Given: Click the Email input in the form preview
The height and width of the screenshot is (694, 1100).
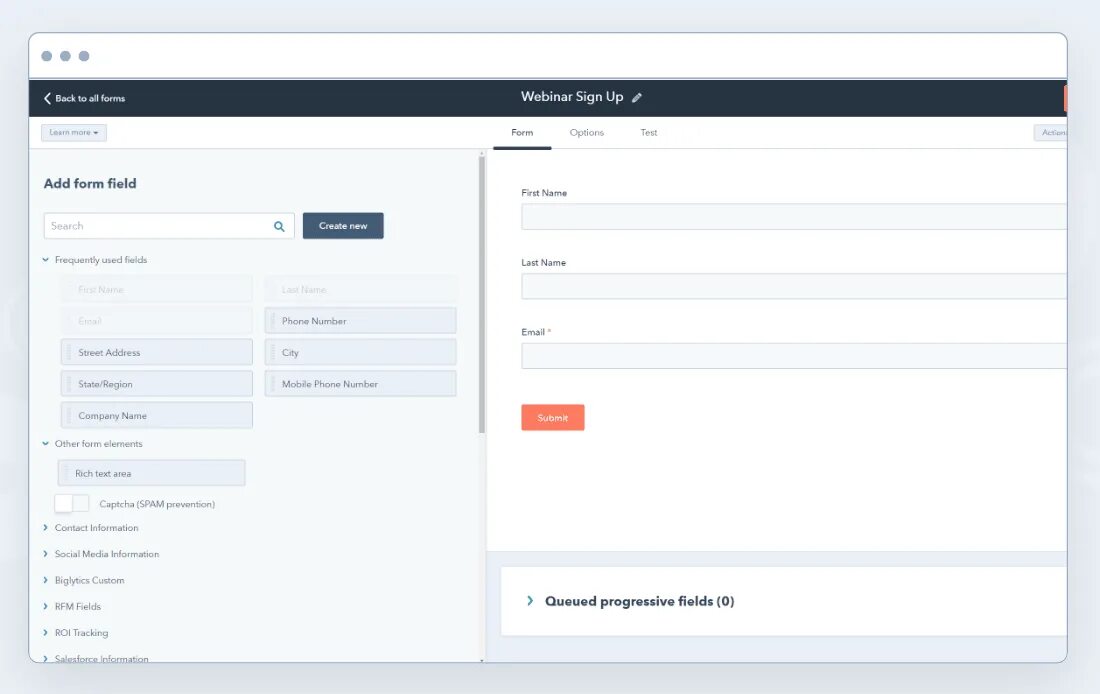Looking at the screenshot, I should [x=790, y=355].
